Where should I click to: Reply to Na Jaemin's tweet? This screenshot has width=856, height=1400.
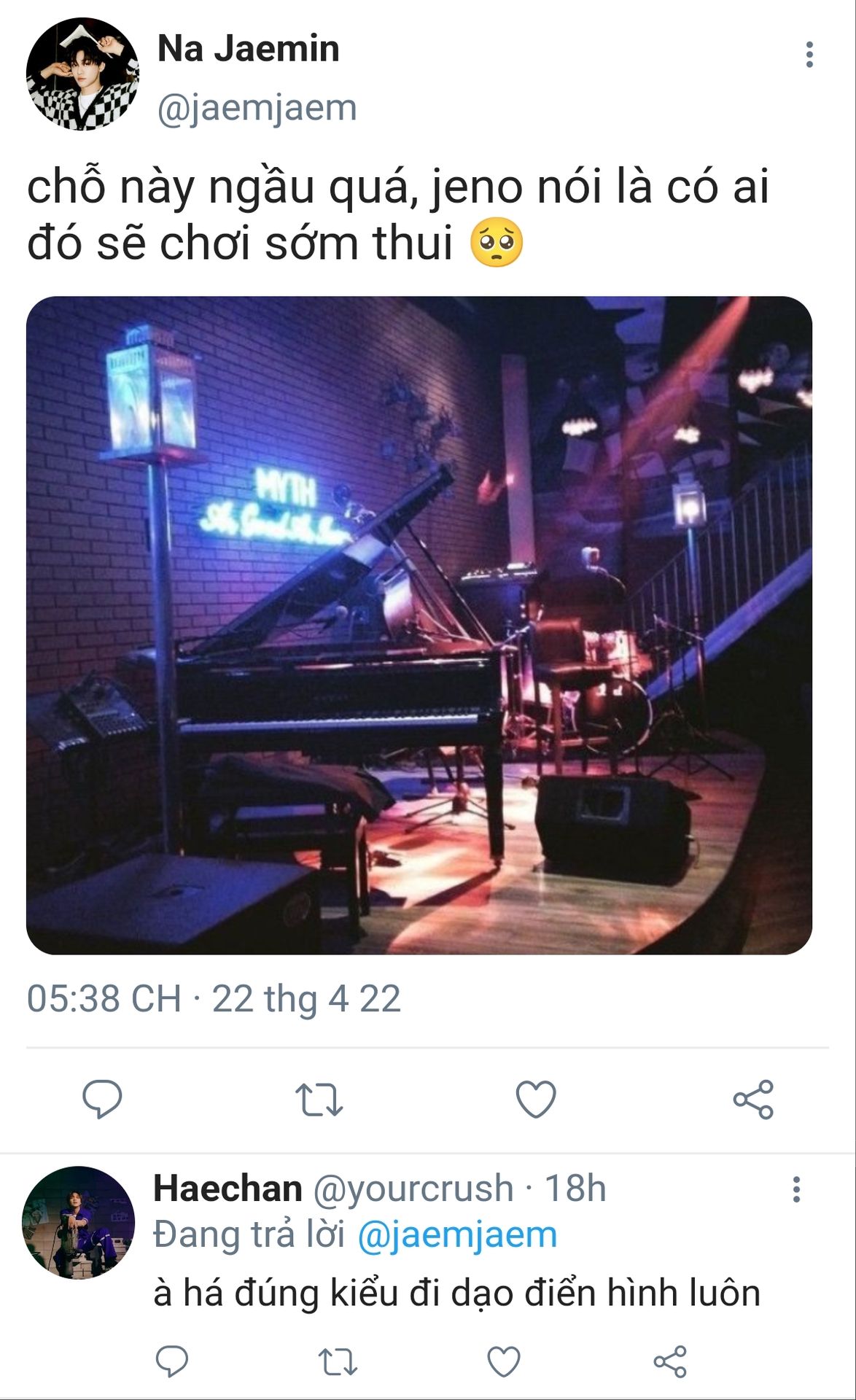(102, 1100)
